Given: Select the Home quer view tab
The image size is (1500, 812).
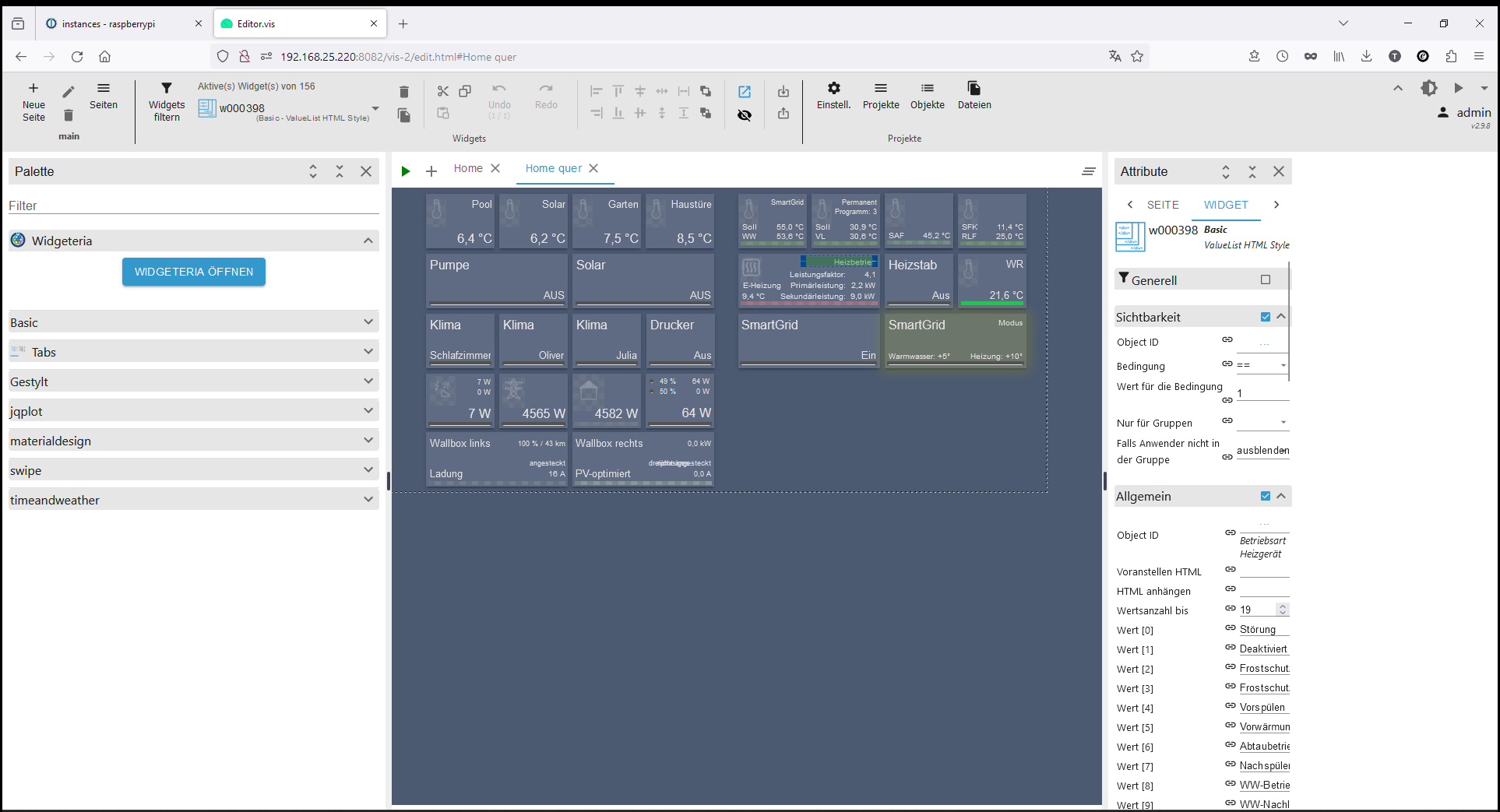Looking at the screenshot, I should point(553,168).
